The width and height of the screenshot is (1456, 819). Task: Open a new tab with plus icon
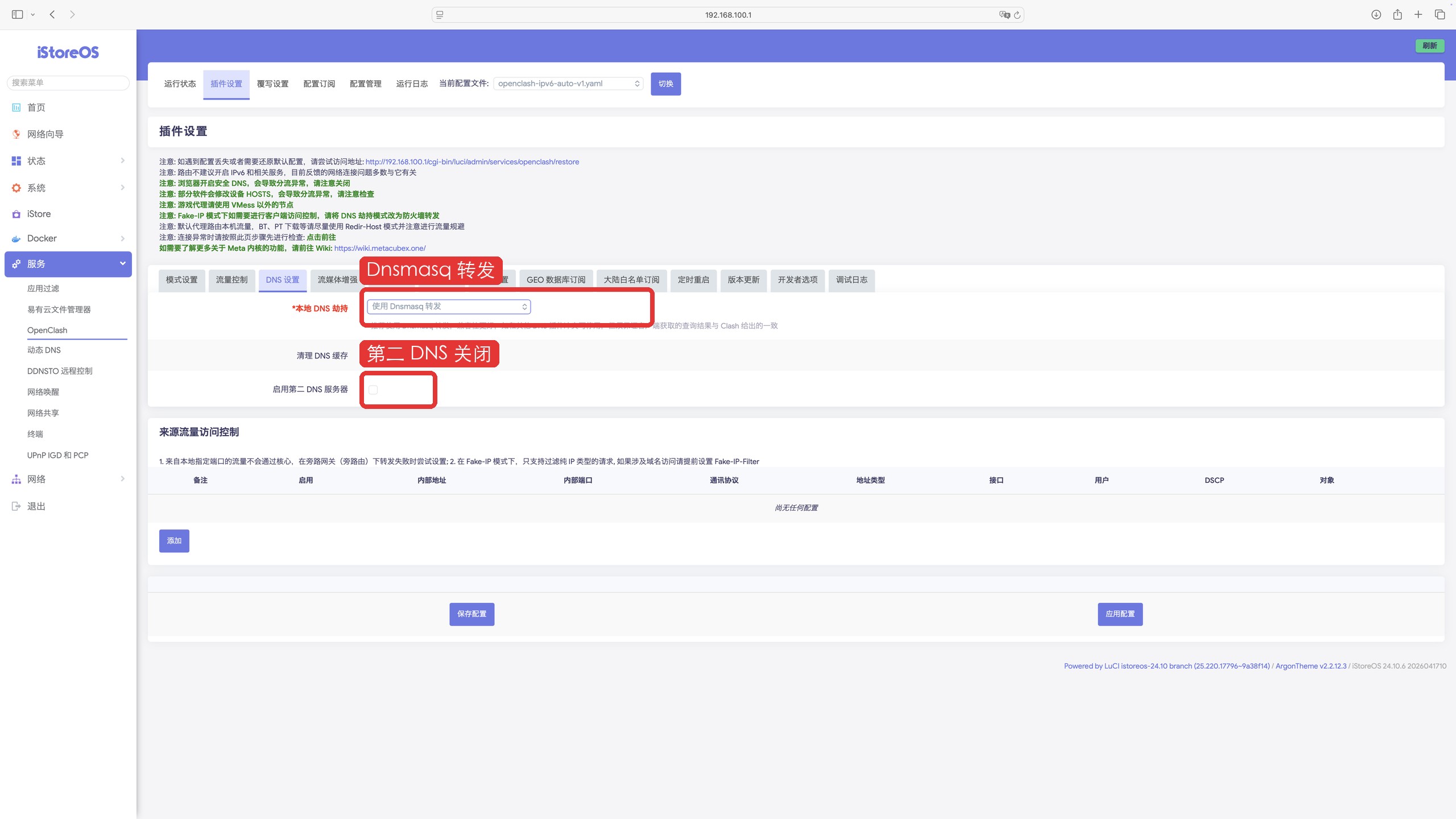[1418, 15]
